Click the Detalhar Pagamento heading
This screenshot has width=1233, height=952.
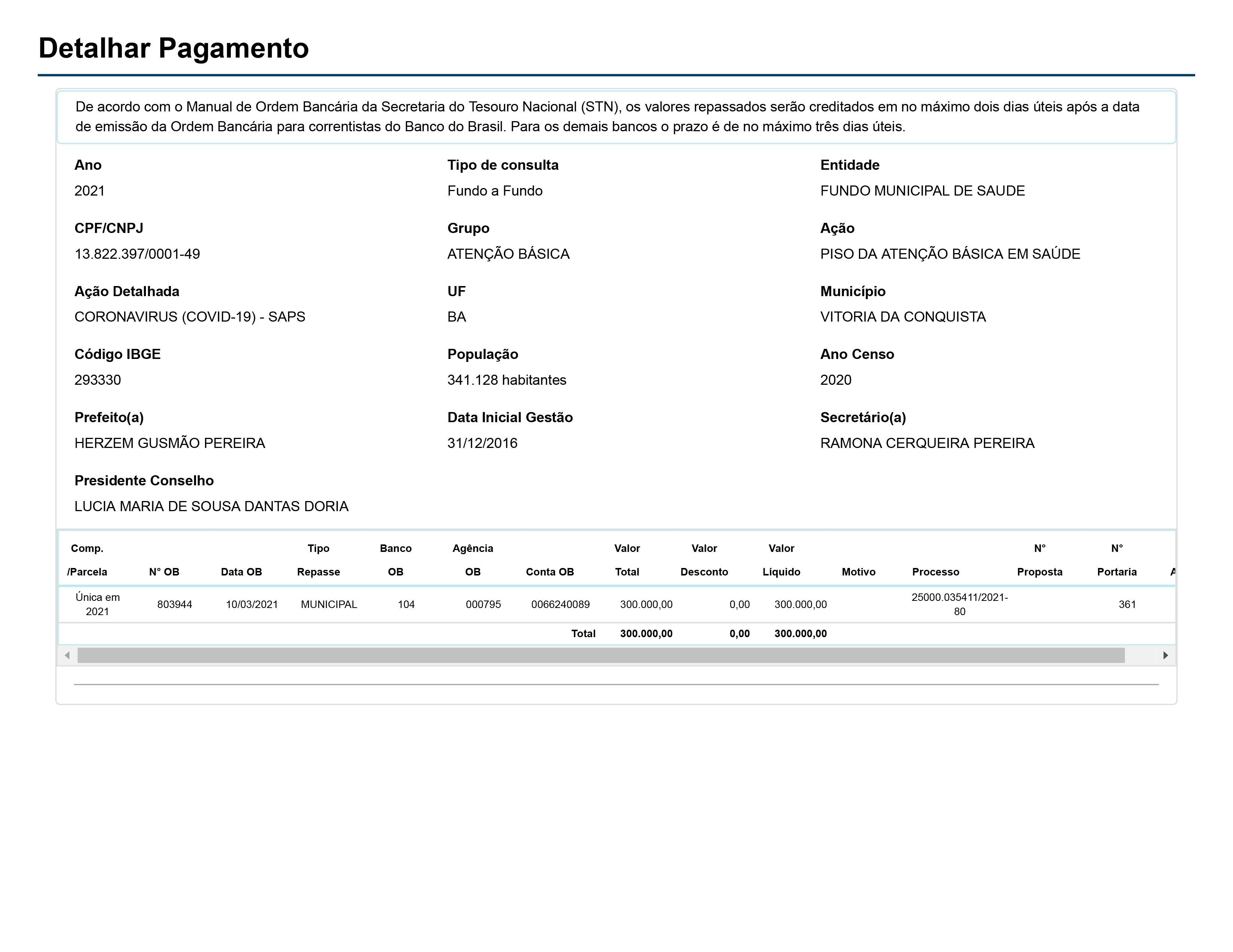[173, 48]
